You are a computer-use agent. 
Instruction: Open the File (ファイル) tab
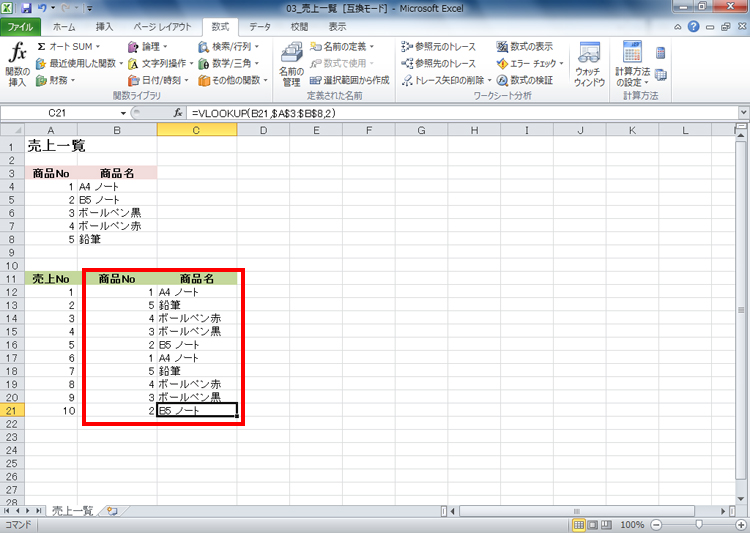click(20, 27)
